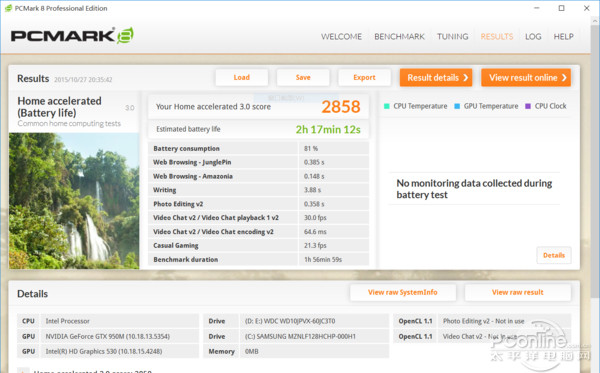Click the Load button
Image resolution: width=600 pixels, height=373 pixels.
(241, 78)
